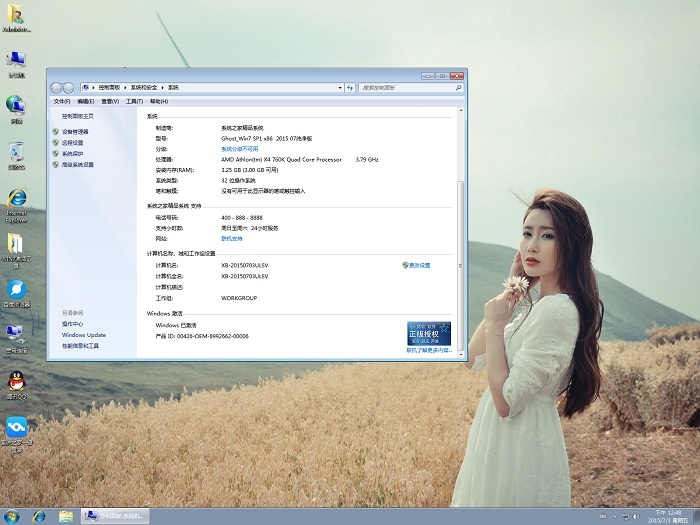
Task: Open 设备管理器 in the left sidebar
Action: [x=75, y=132]
